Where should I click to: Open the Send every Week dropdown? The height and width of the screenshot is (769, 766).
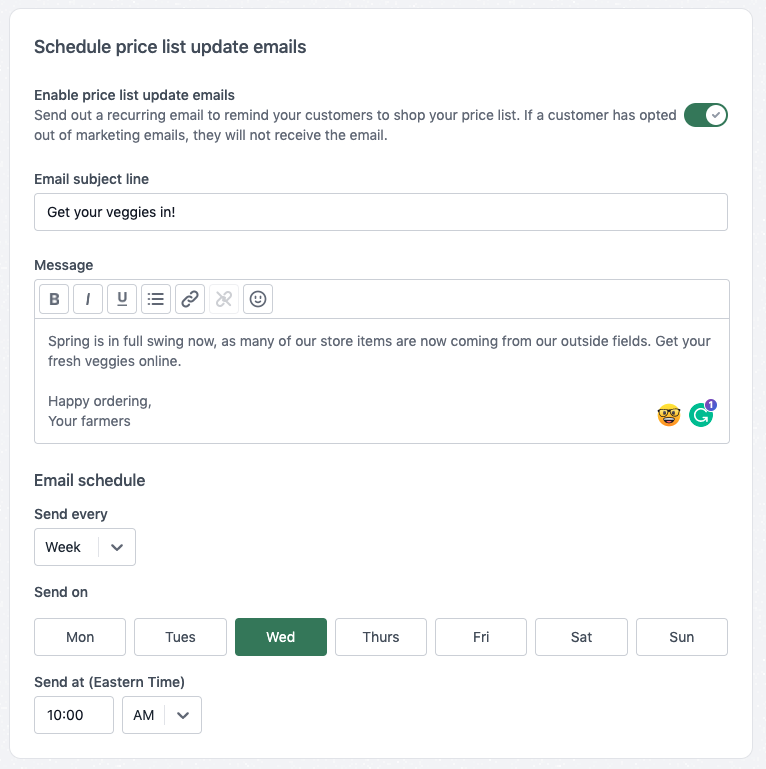tap(85, 547)
